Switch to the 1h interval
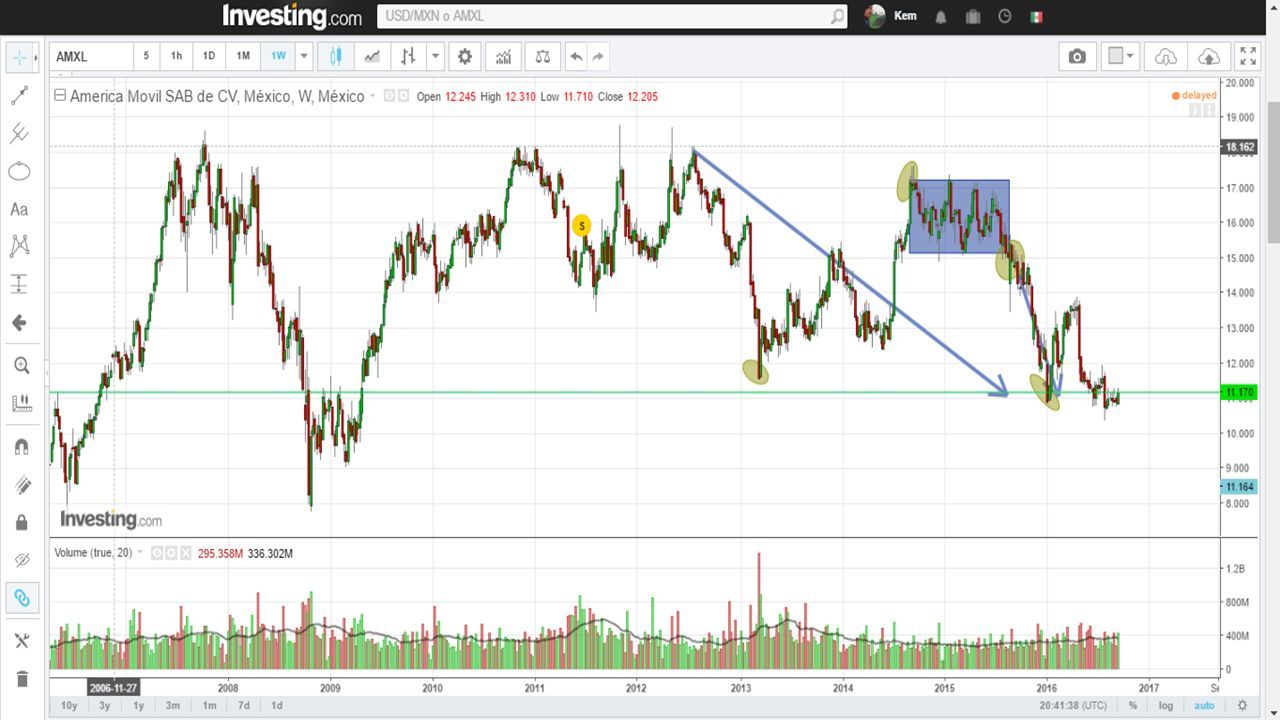The width and height of the screenshot is (1280, 720). tap(177, 56)
